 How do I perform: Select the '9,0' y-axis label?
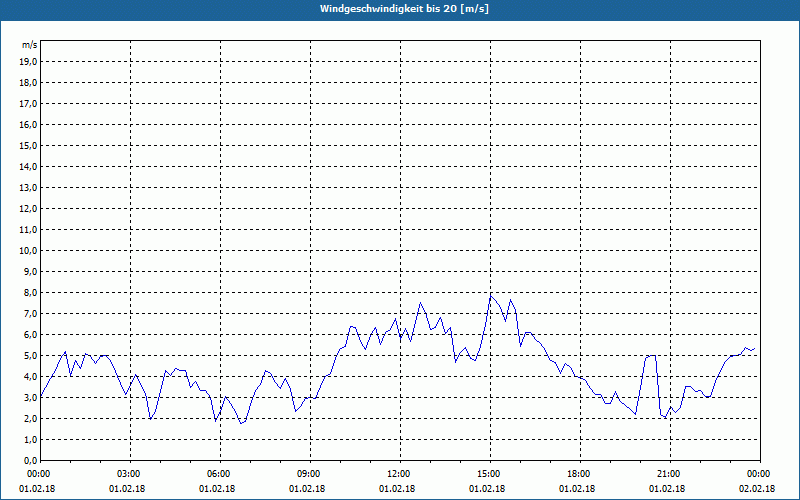[x=31, y=271]
